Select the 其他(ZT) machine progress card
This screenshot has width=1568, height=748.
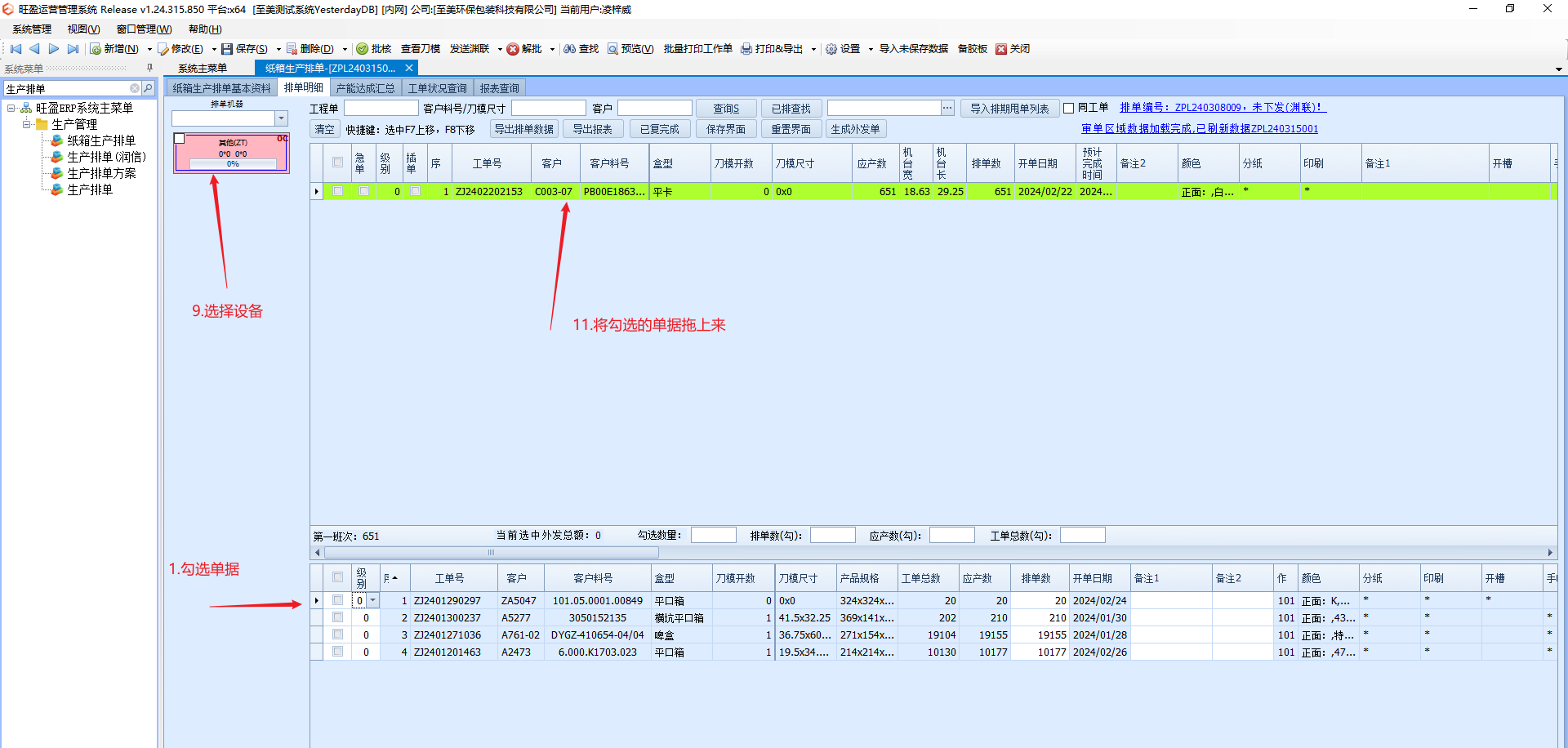click(233, 153)
